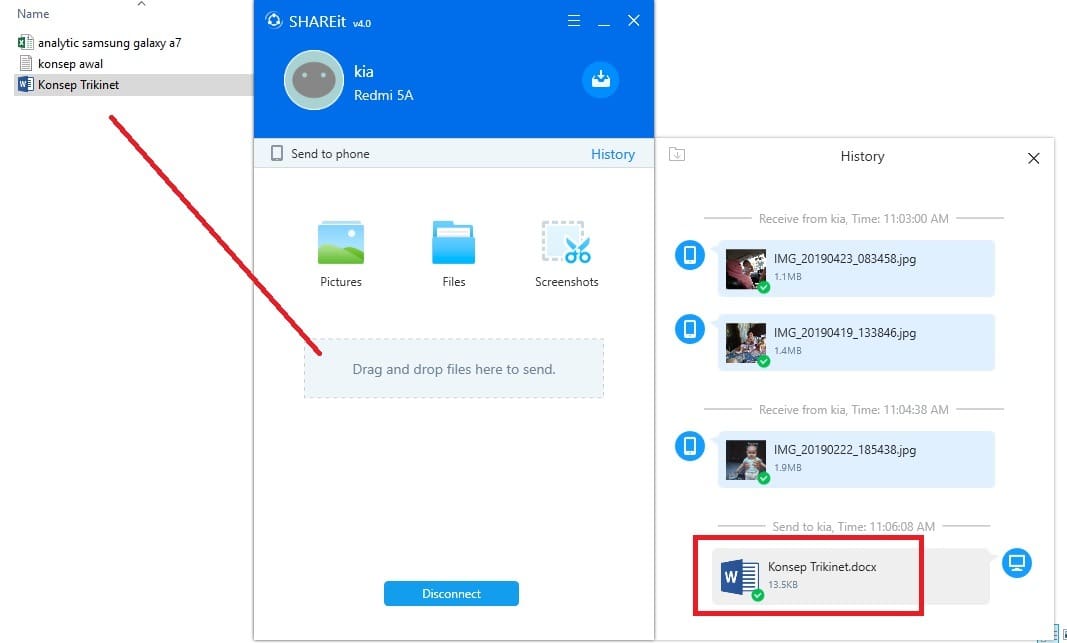Click the receive files icon in blue header
Image resolution: width=1067 pixels, height=643 pixels.
(x=600, y=80)
